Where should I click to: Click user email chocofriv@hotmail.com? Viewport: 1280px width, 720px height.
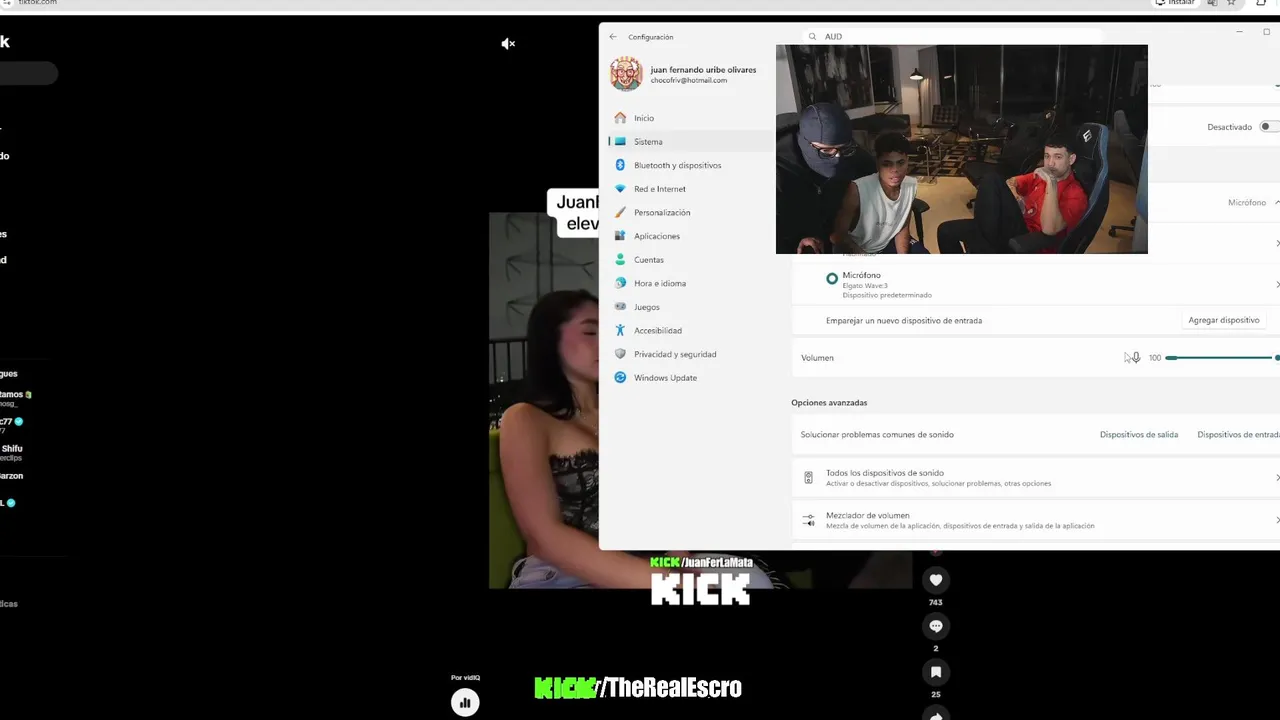(x=688, y=80)
